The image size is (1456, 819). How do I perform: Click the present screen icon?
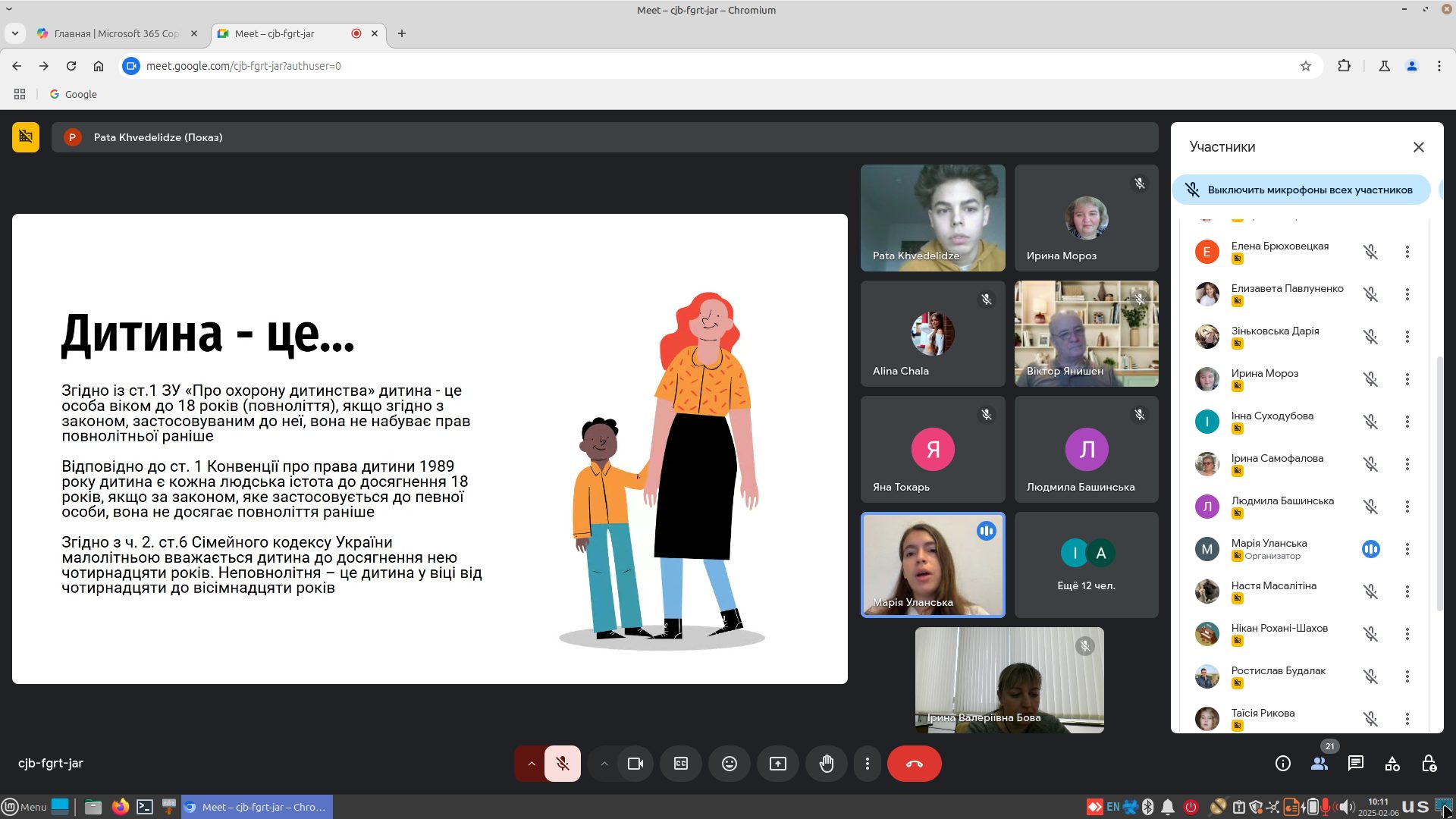(778, 764)
